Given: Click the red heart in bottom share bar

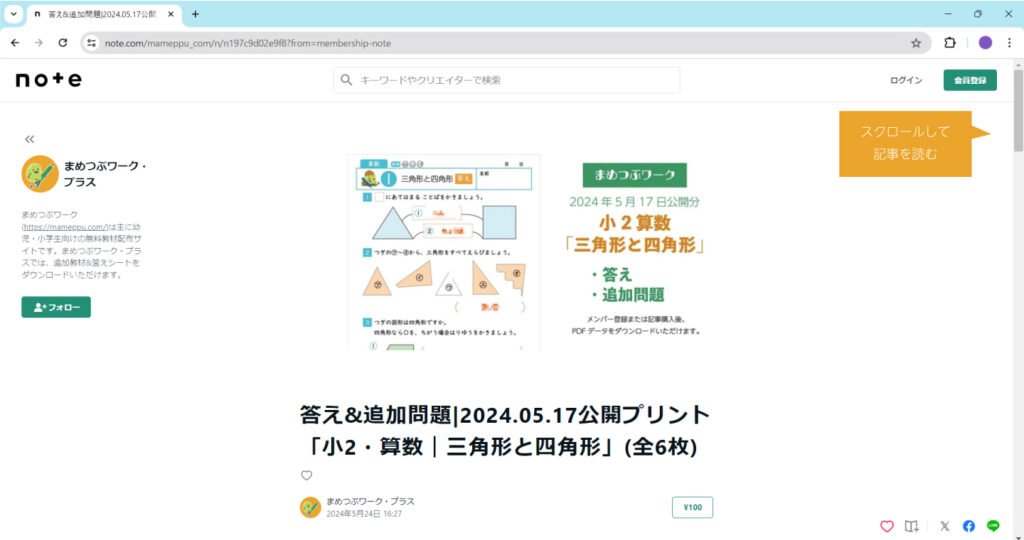Looking at the screenshot, I should (886, 526).
